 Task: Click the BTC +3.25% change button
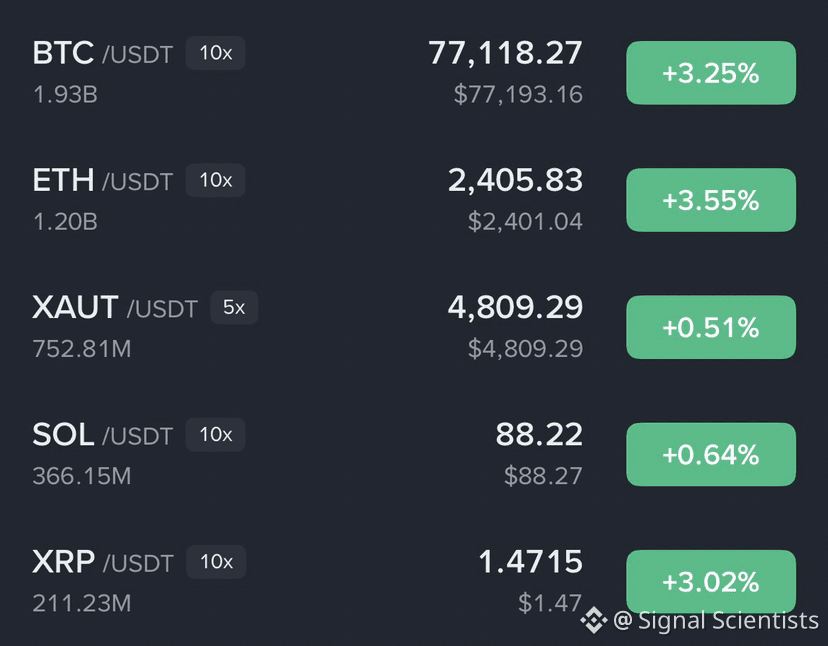[711, 73]
